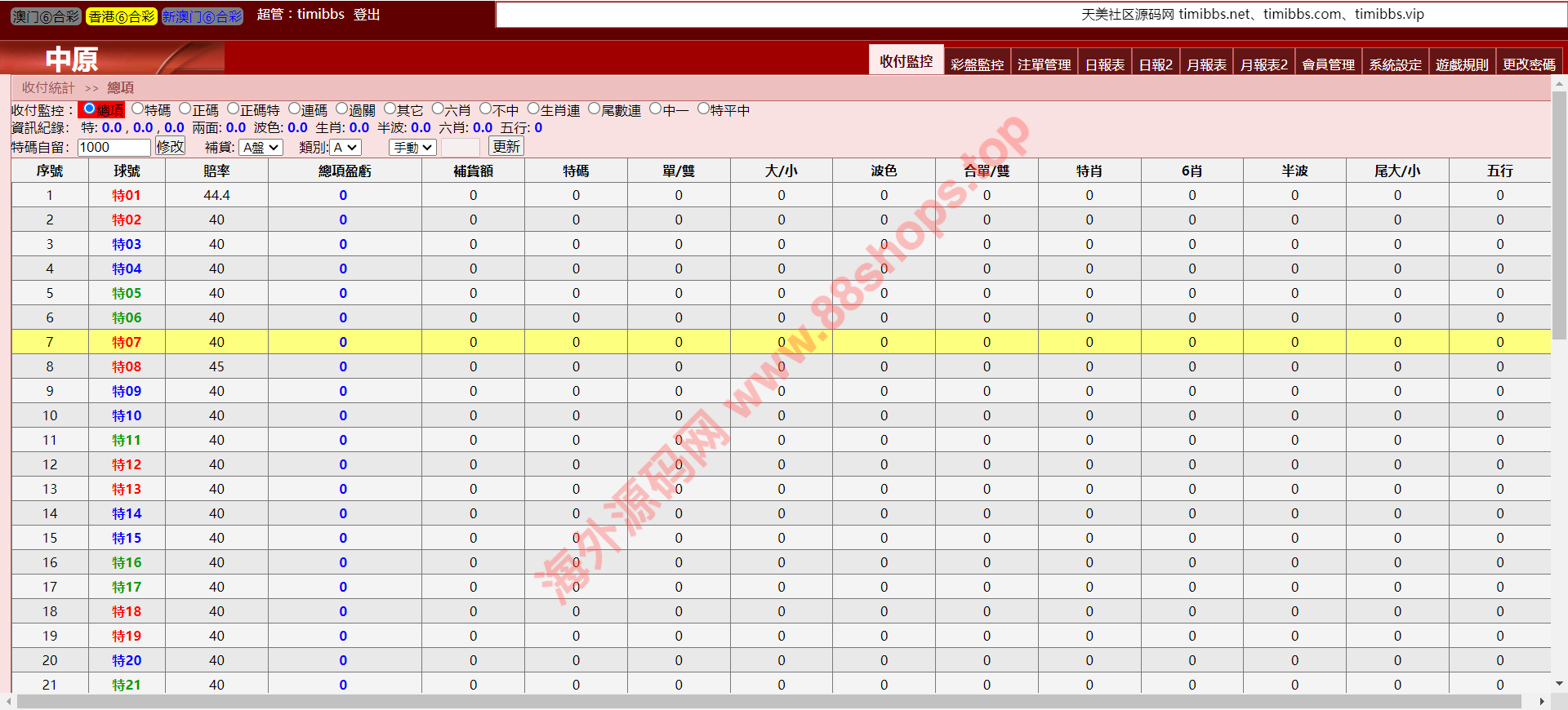The height and width of the screenshot is (710, 1568).
Task: Open the 彩盤監控 tab
Action: click(977, 64)
